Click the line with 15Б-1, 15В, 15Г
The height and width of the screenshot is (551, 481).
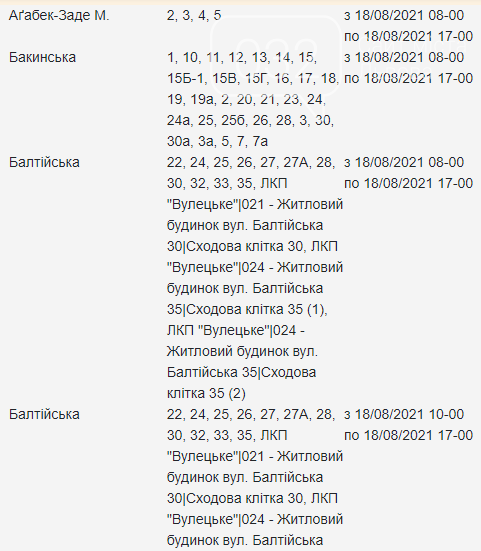pyautogui.click(x=253, y=78)
